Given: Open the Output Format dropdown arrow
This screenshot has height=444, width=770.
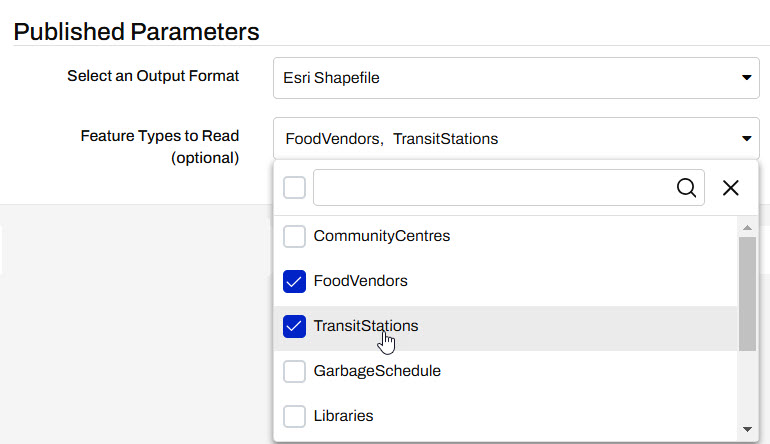Looking at the screenshot, I should point(745,78).
